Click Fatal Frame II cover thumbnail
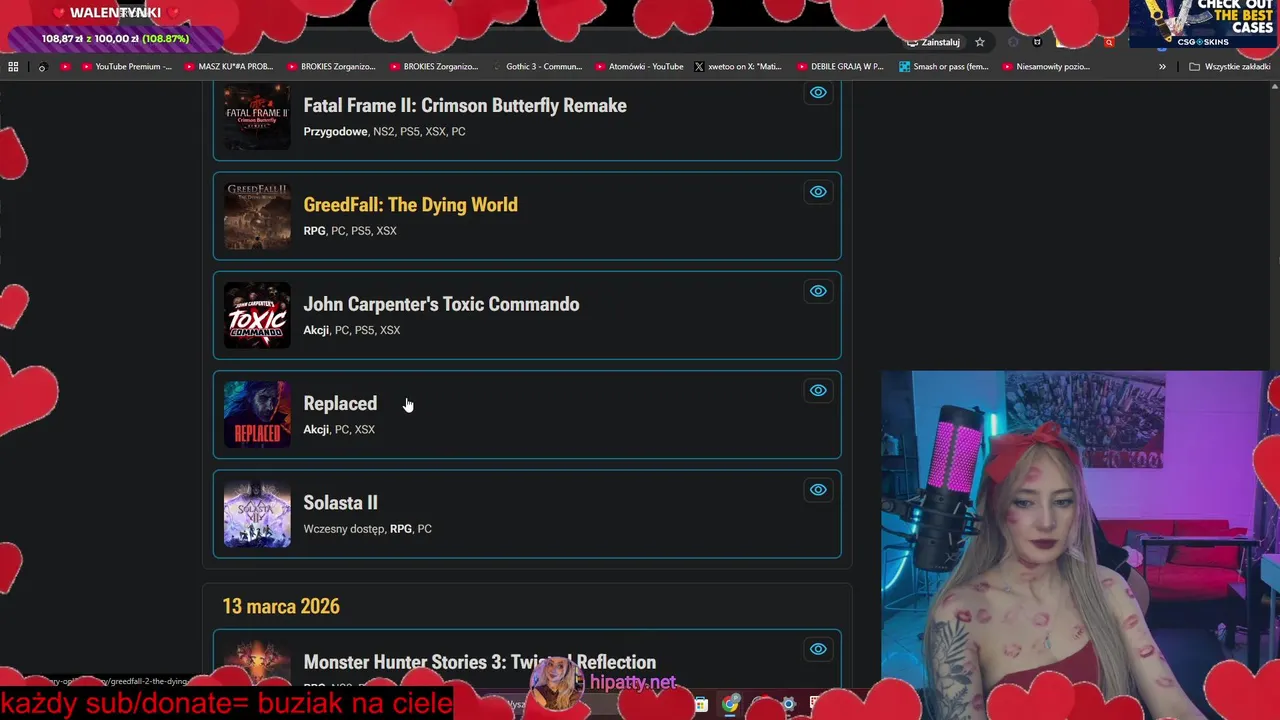 pyautogui.click(x=257, y=117)
